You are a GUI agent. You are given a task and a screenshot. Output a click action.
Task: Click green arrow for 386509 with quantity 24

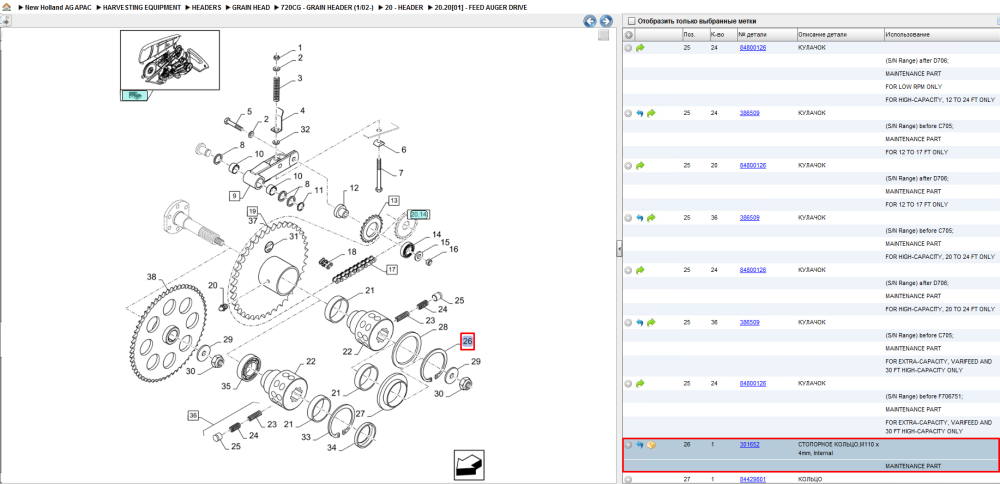651,113
